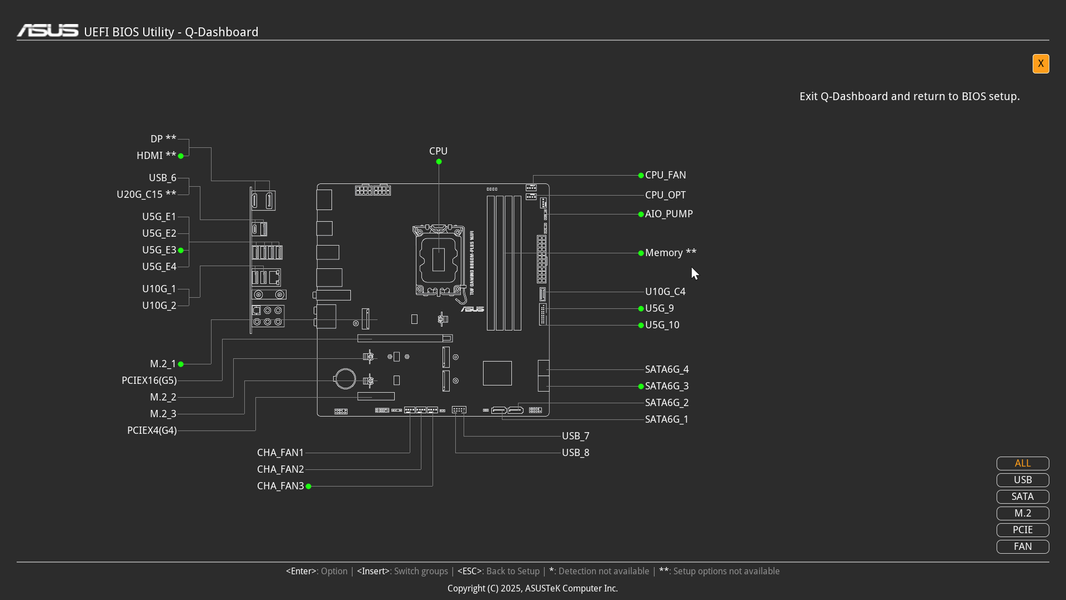
Task: Click the Memory ** label
Action: point(670,253)
